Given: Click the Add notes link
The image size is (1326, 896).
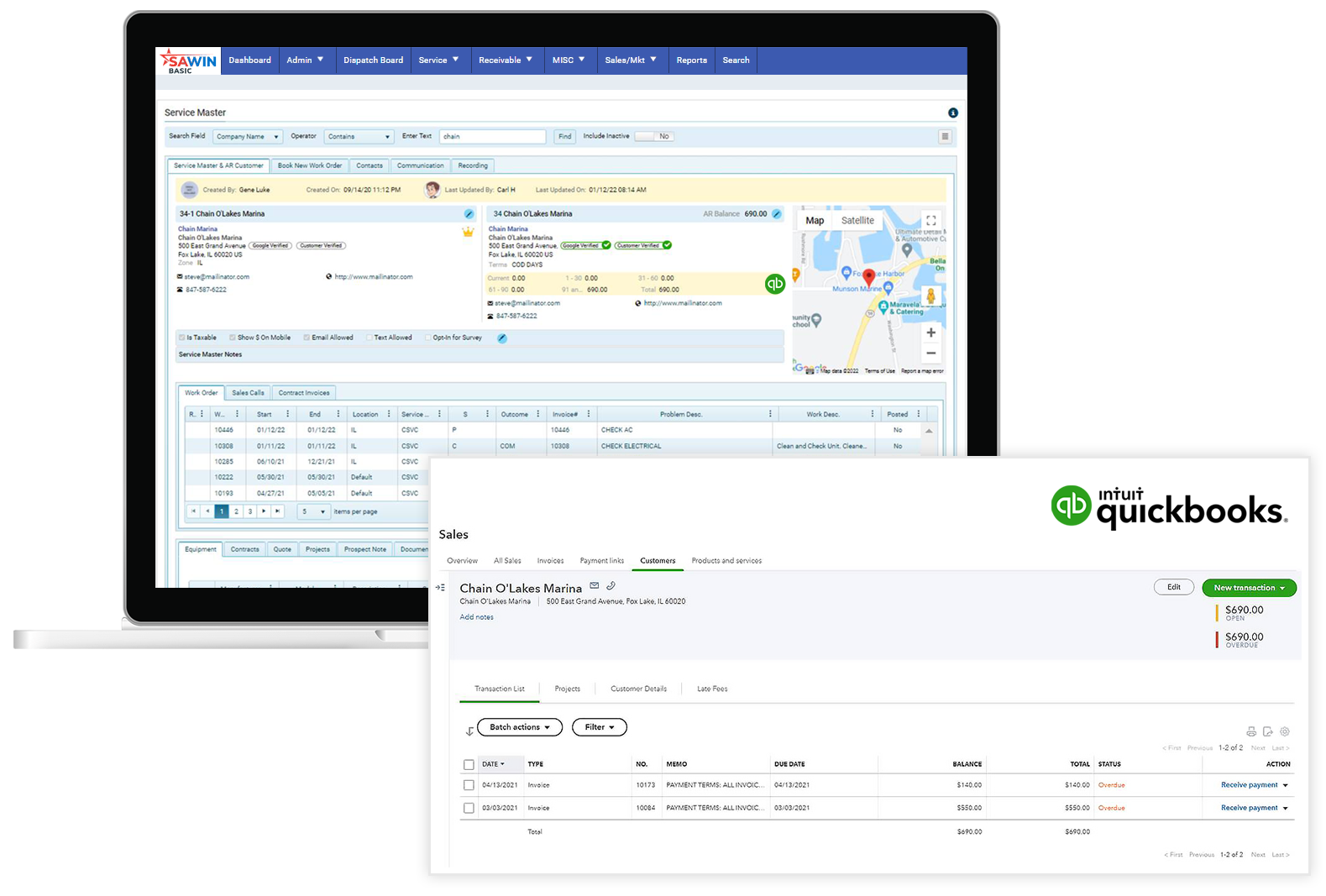Looking at the screenshot, I should [476, 617].
